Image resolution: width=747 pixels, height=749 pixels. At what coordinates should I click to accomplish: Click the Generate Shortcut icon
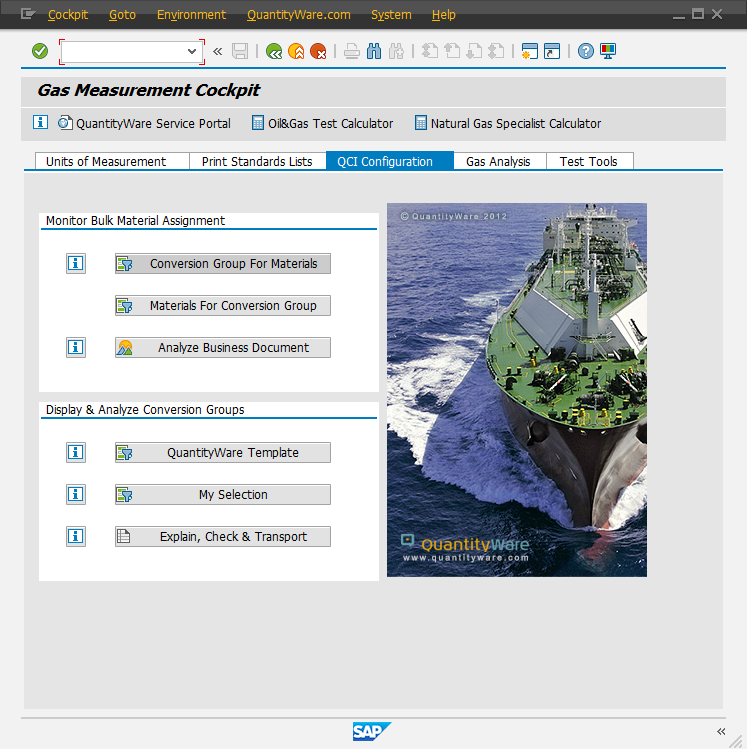[x=552, y=51]
